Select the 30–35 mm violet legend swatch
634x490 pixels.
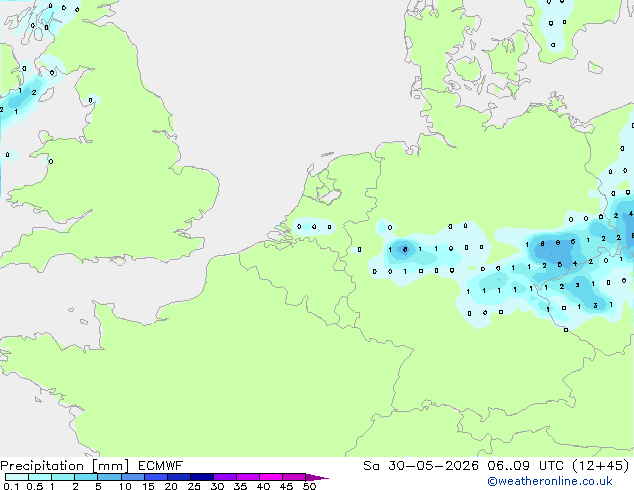[225, 477]
